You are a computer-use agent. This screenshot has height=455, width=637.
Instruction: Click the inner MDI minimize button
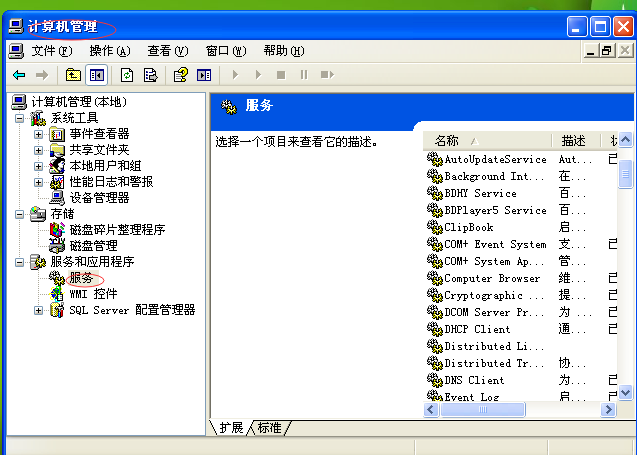tap(590, 51)
